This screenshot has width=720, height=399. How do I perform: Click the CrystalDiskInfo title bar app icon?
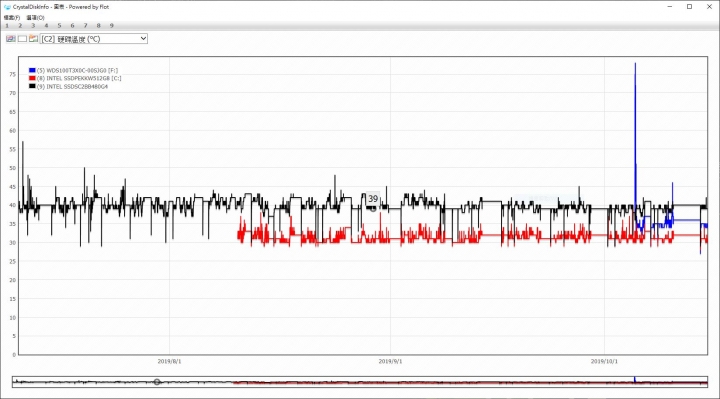click(7, 7)
